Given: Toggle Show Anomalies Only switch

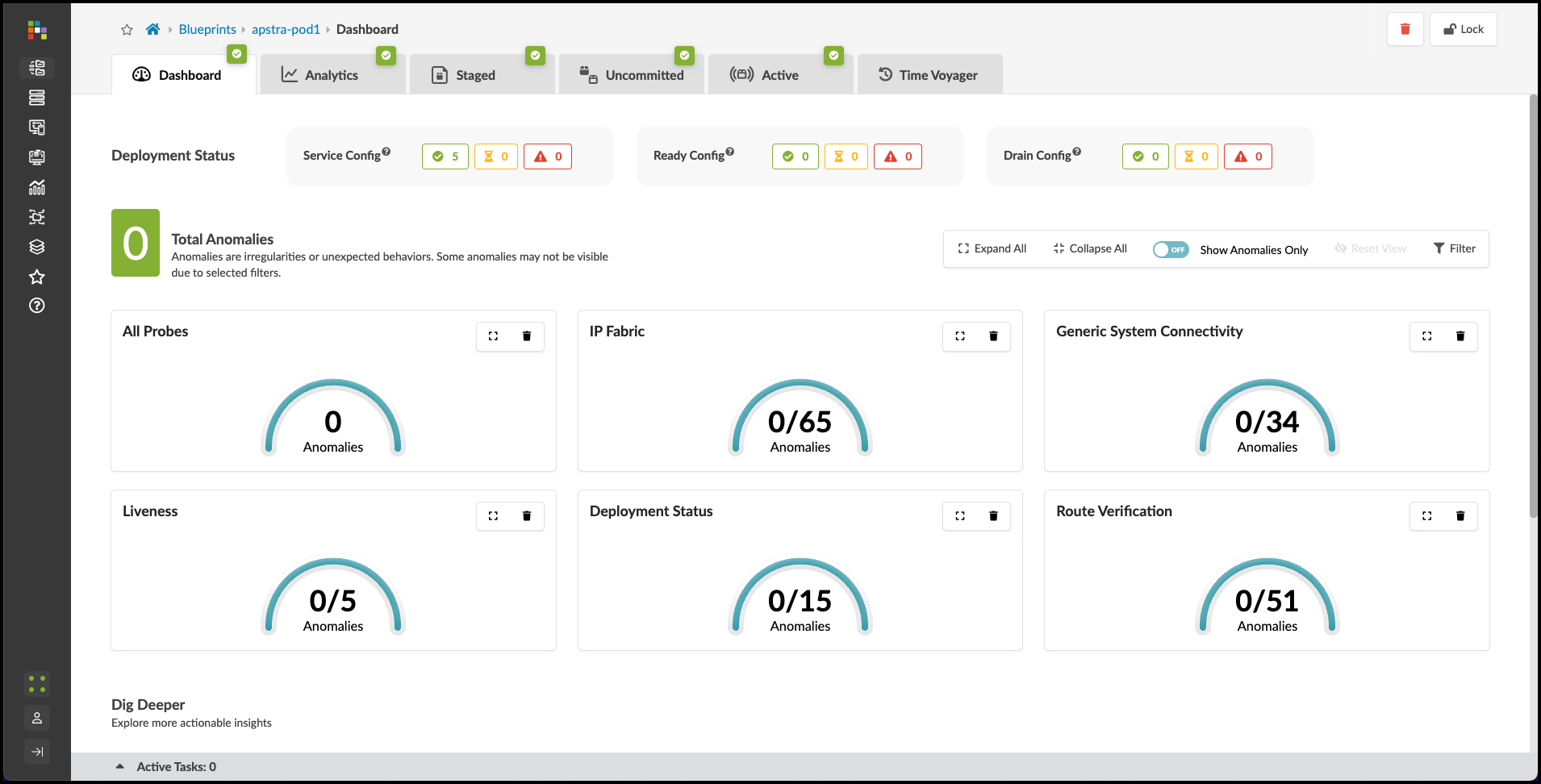Looking at the screenshot, I should [x=1170, y=250].
